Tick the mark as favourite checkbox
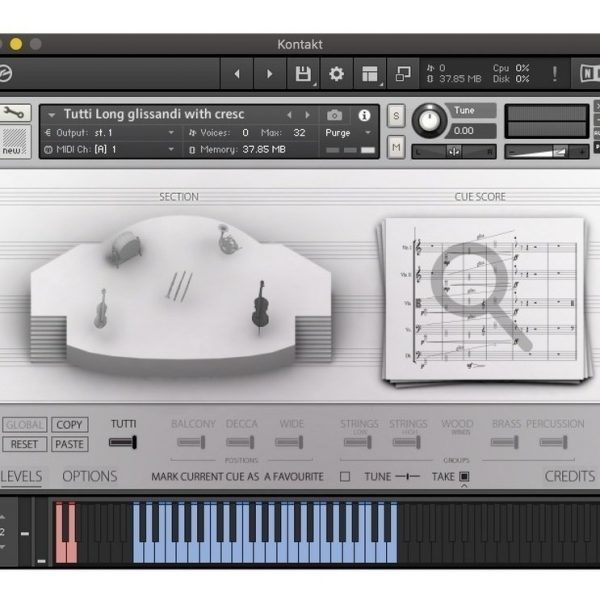The width and height of the screenshot is (600, 600). pyautogui.click(x=345, y=476)
